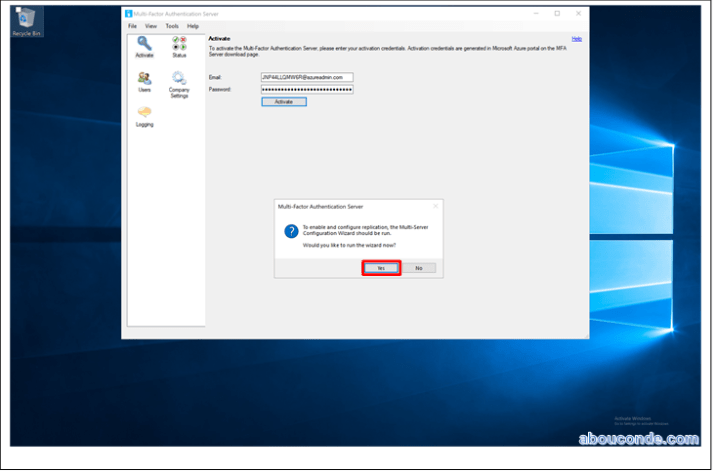The image size is (714, 471).
Task: Open the Status section icon
Action: (x=179, y=46)
